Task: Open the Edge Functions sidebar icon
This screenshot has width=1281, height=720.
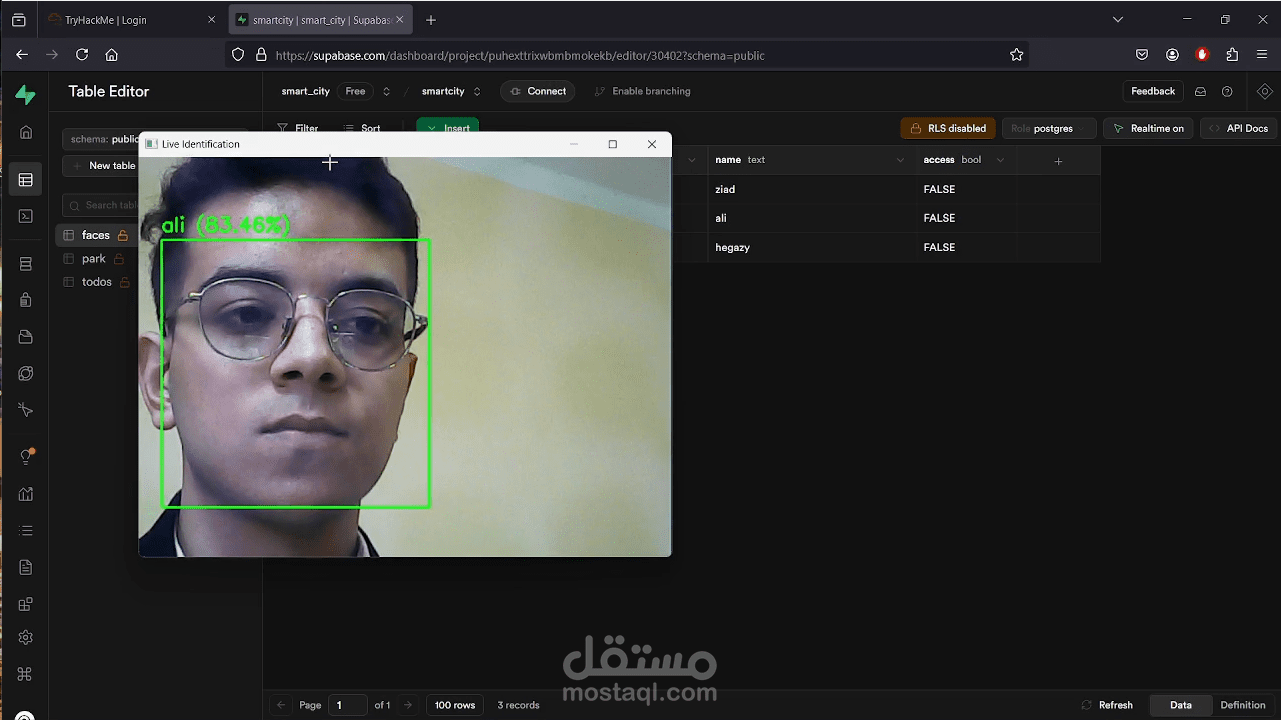Action: pyautogui.click(x=26, y=373)
